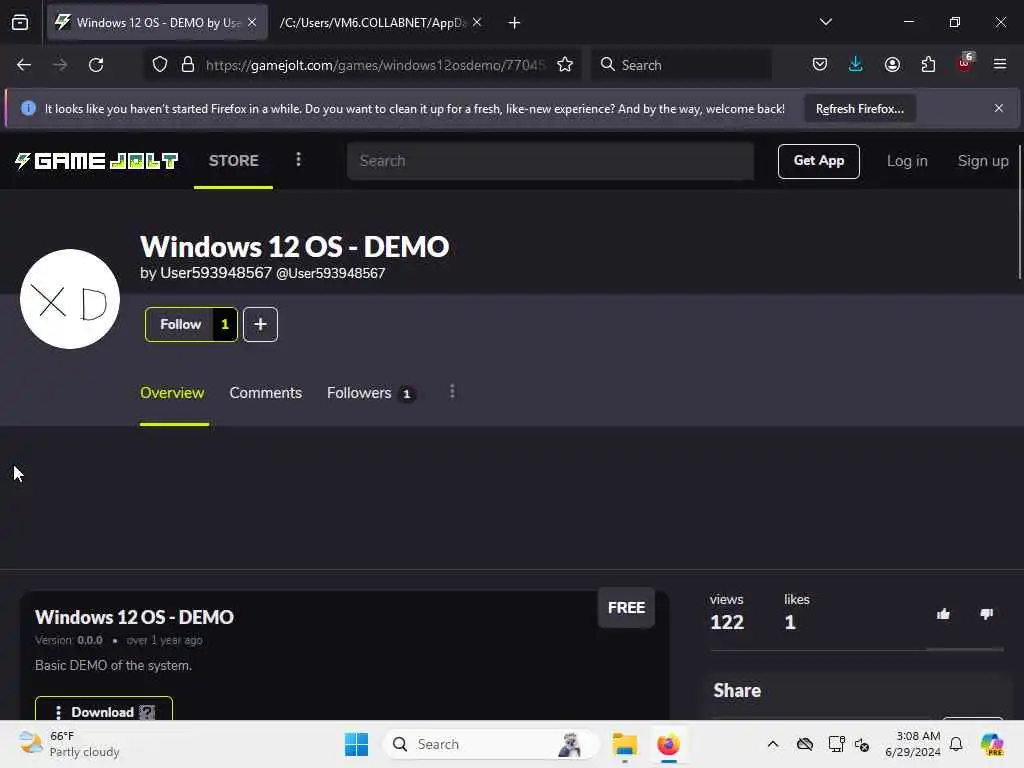Image resolution: width=1024 pixels, height=768 pixels.
Task: Click the network status tray icon
Action: (837, 744)
